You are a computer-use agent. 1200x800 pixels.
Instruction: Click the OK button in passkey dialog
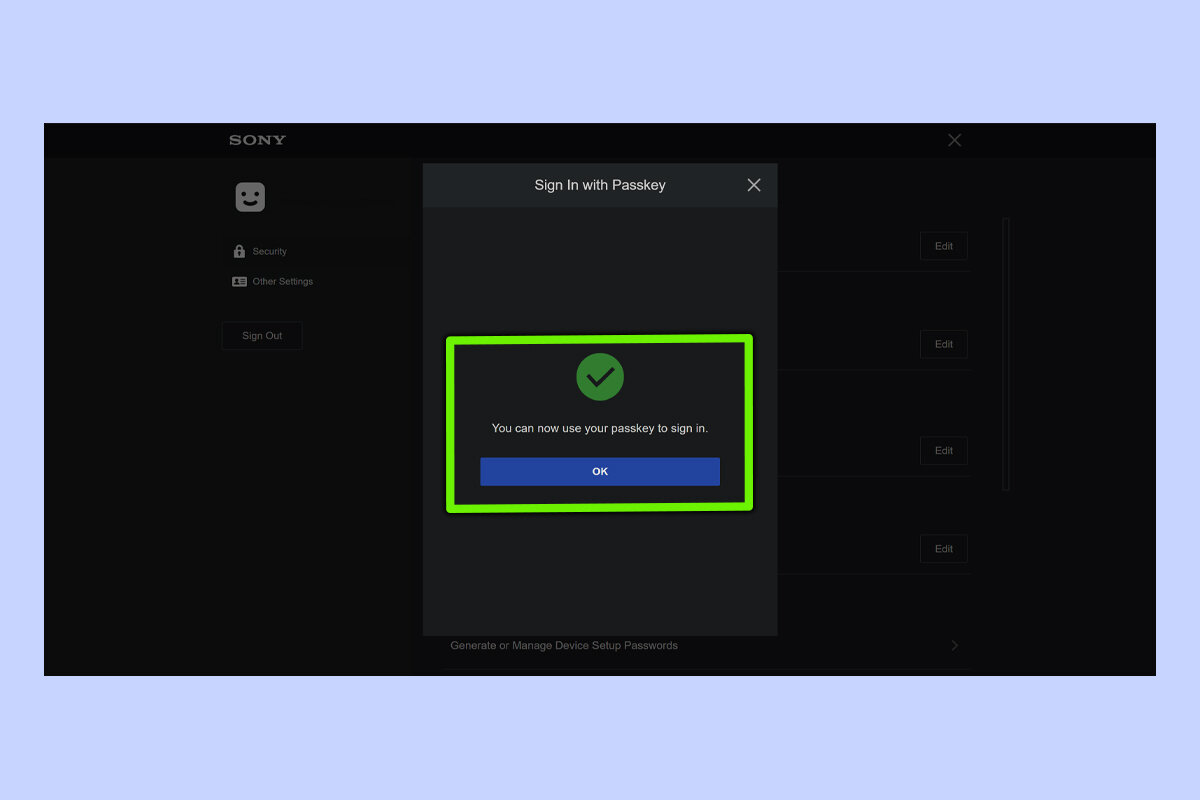tap(600, 472)
